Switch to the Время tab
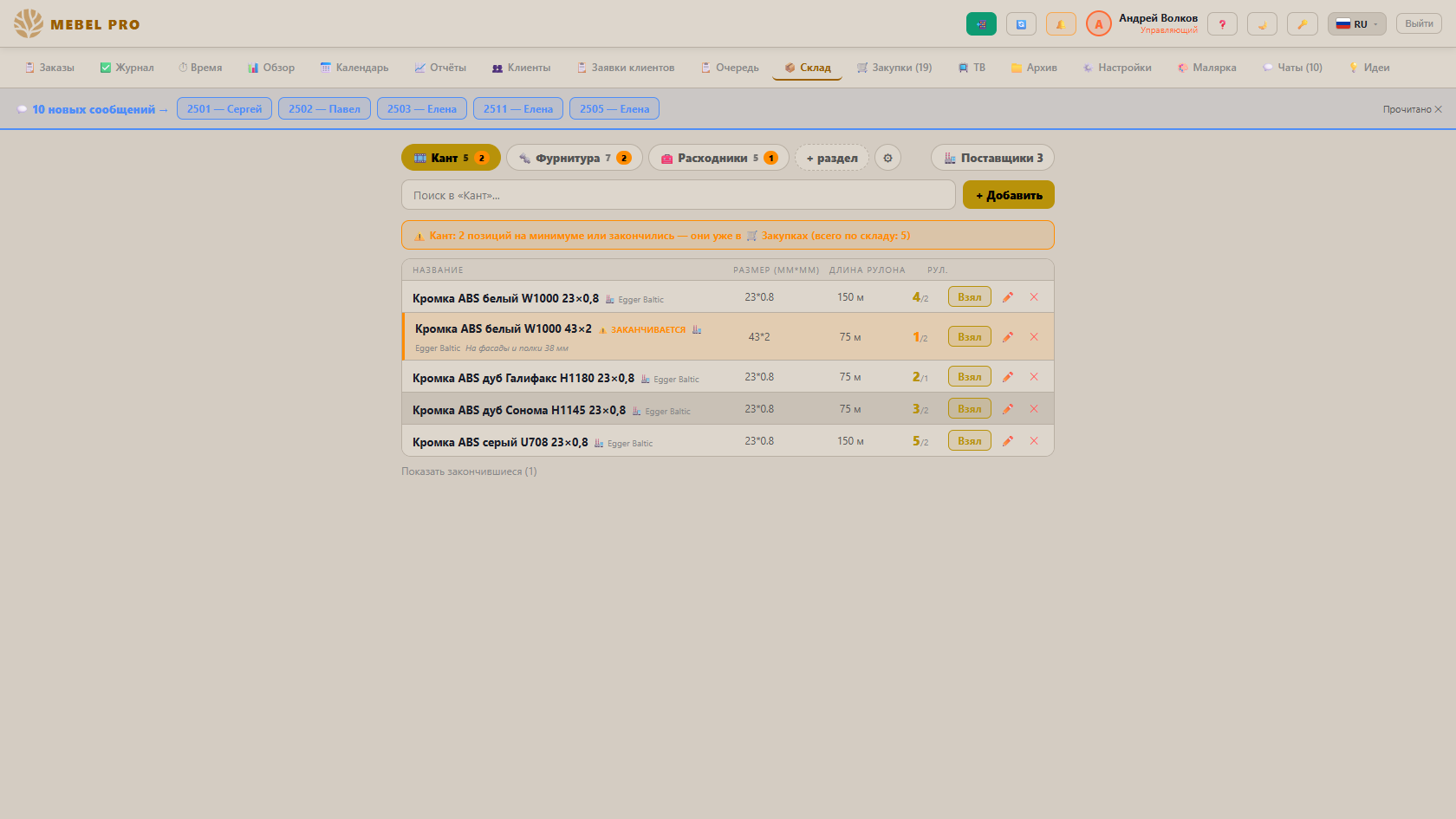The height and width of the screenshot is (819, 1456). [200, 68]
